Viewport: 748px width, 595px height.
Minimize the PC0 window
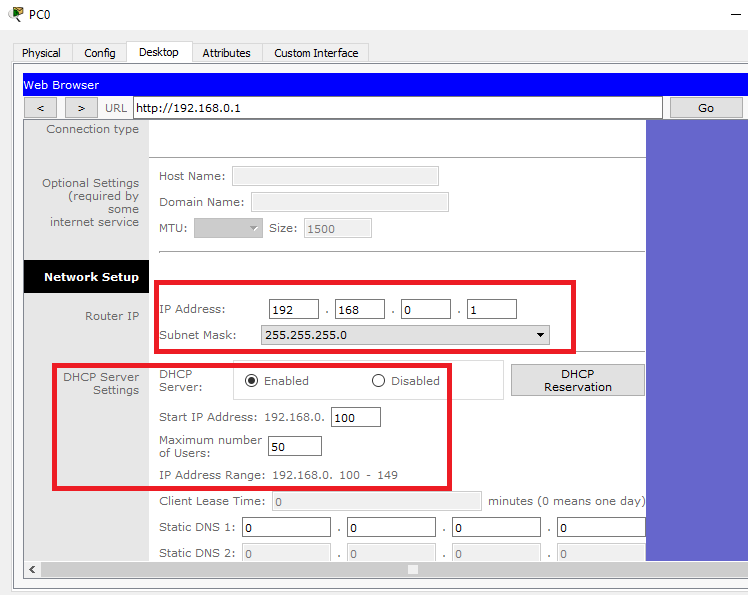coord(736,15)
